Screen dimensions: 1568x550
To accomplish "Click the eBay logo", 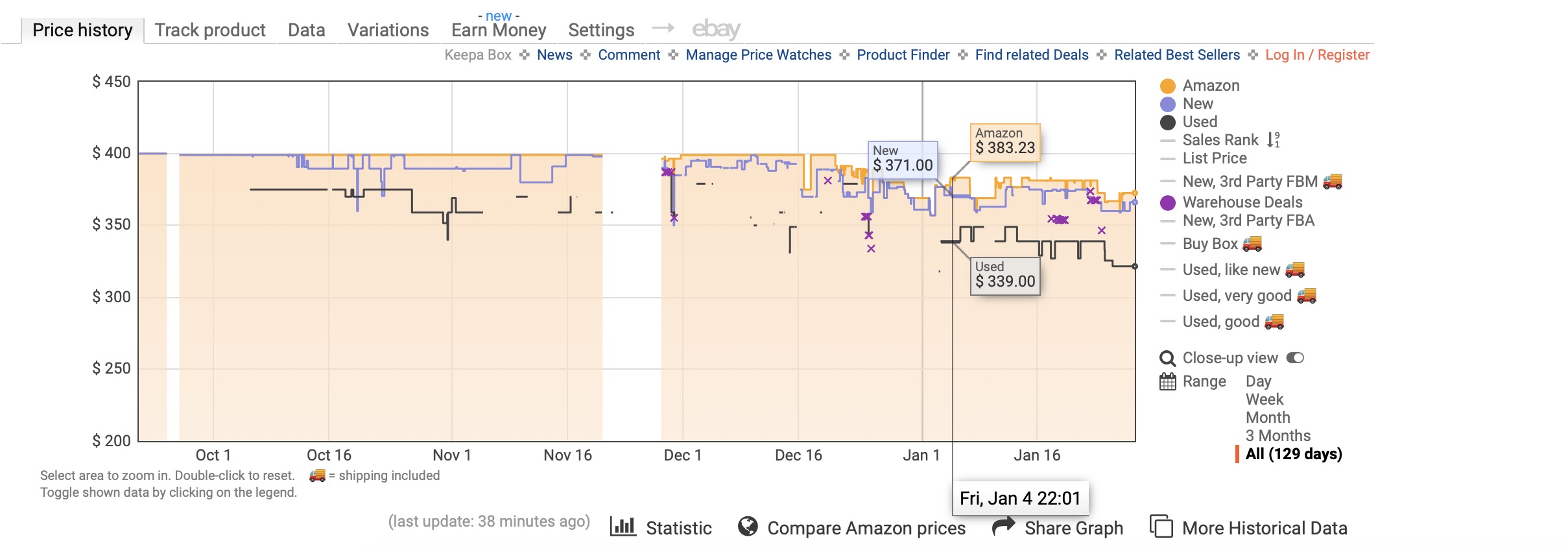I will [716, 29].
